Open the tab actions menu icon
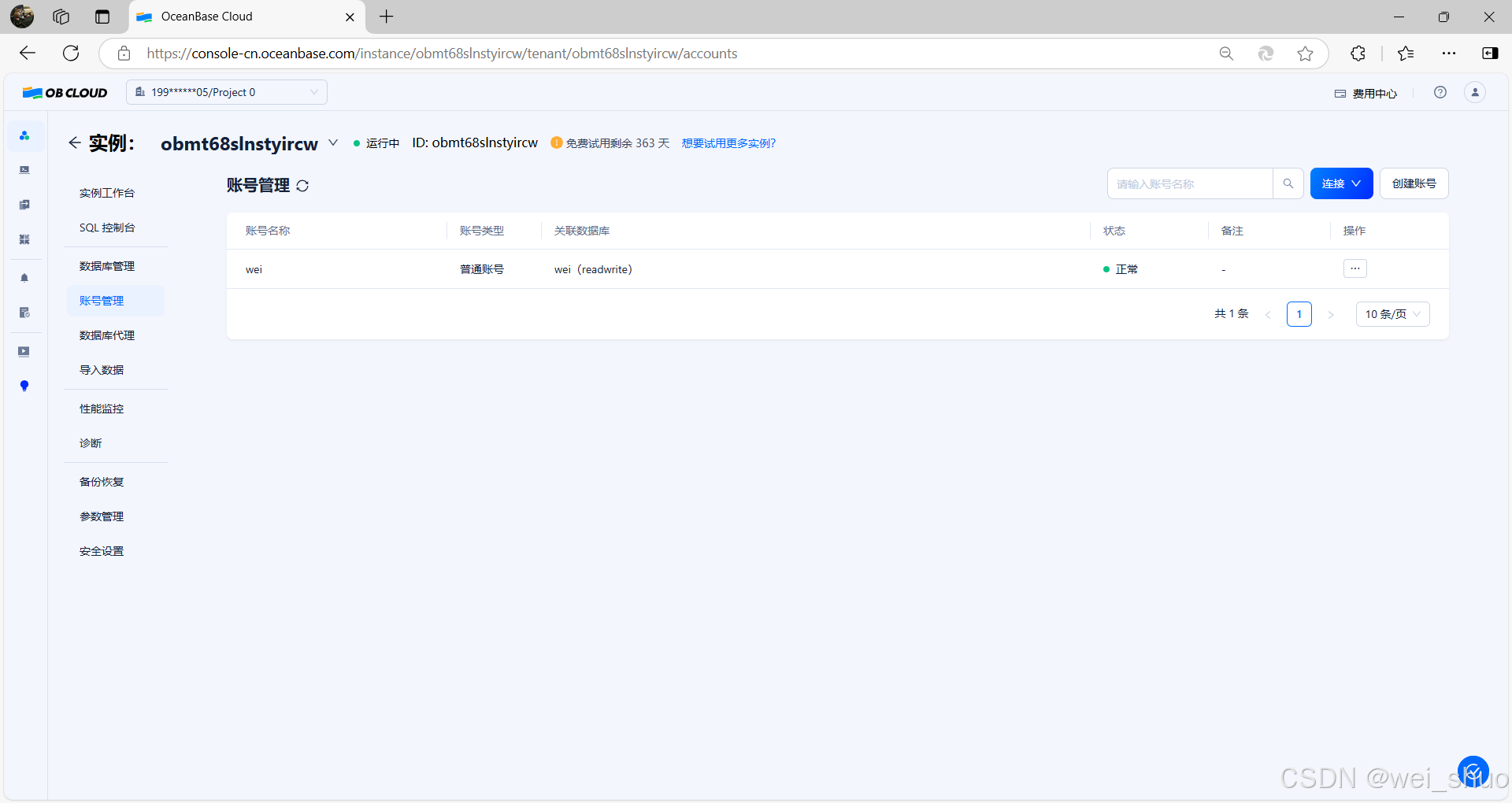The image size is (1512, 803). click(102, 17)
